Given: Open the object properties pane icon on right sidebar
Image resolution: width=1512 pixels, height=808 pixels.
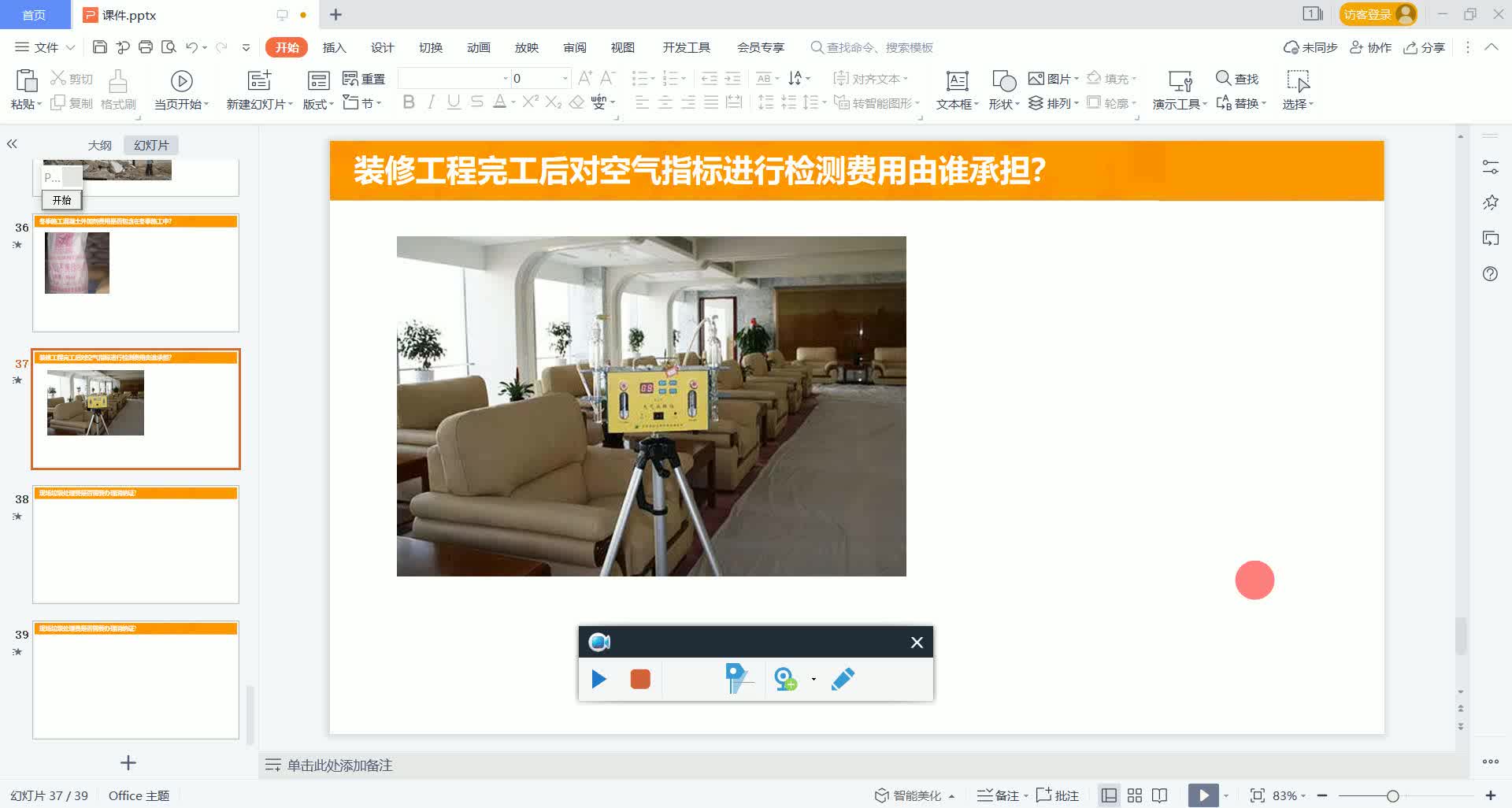Looking at the screenshot, I should pyautogui.click(x=1490, y=167).
